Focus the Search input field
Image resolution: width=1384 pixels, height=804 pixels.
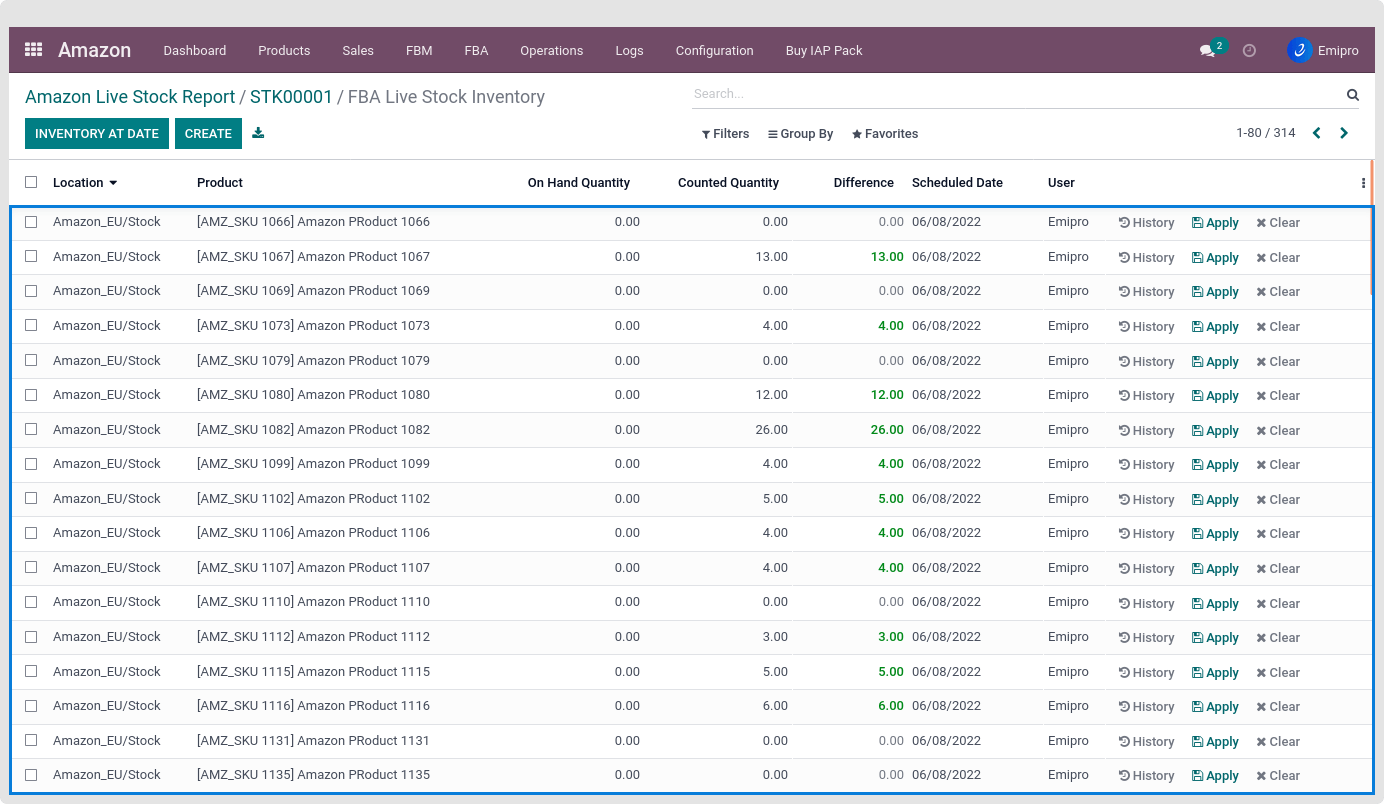tap(1015, 94)
